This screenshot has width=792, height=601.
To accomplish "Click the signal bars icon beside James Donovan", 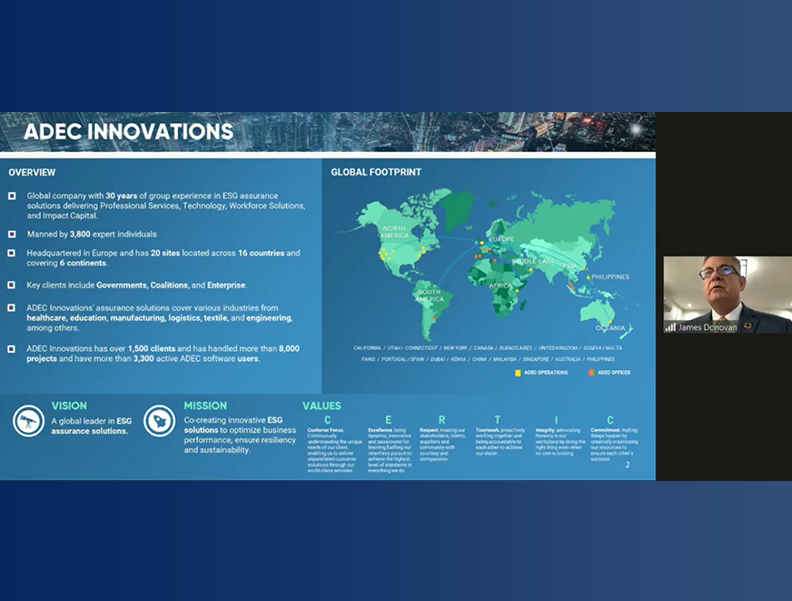I will click(x=670, y=327).
